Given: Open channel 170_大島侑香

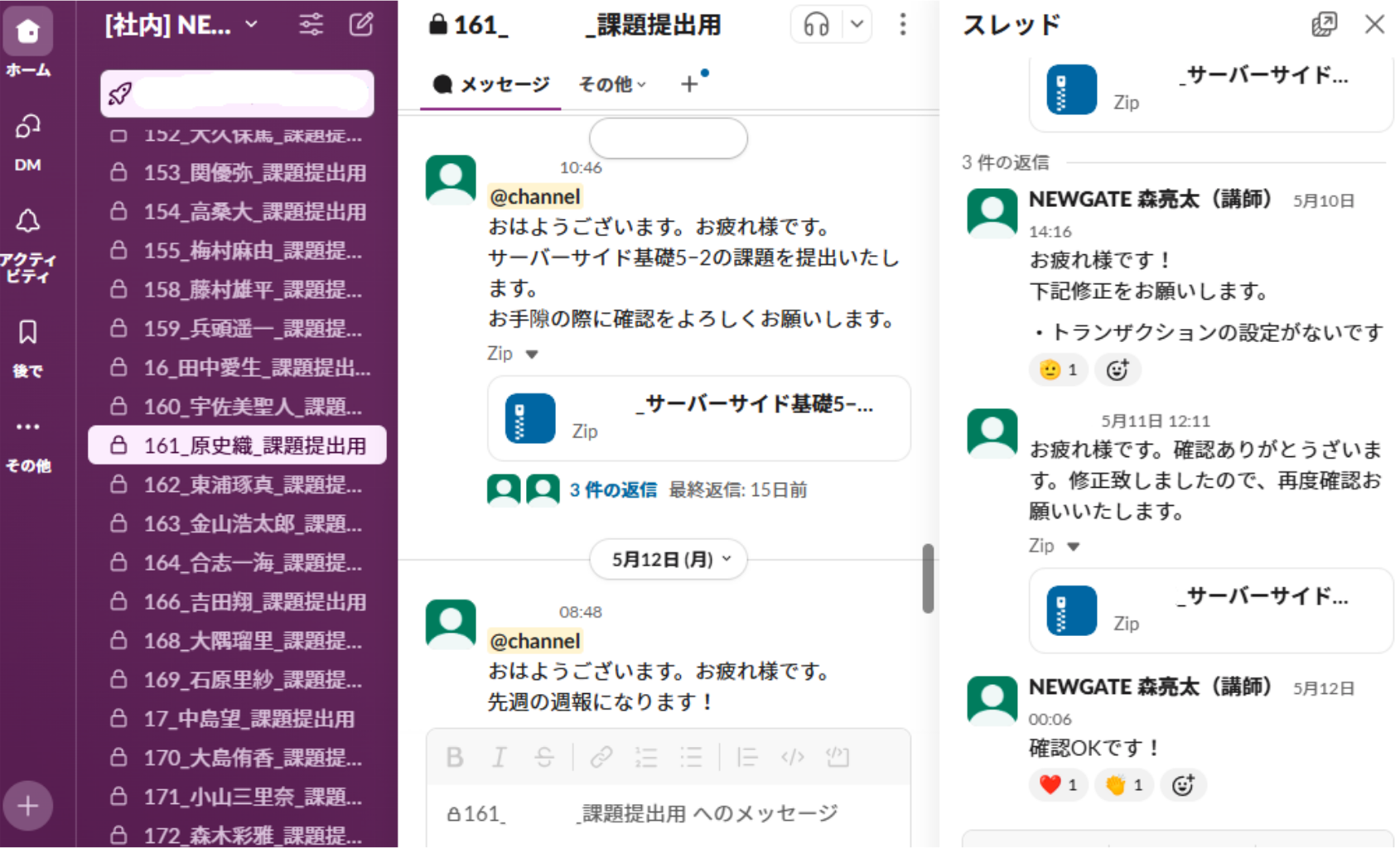Looking at the screenshot, I should (x=237, y=757).
